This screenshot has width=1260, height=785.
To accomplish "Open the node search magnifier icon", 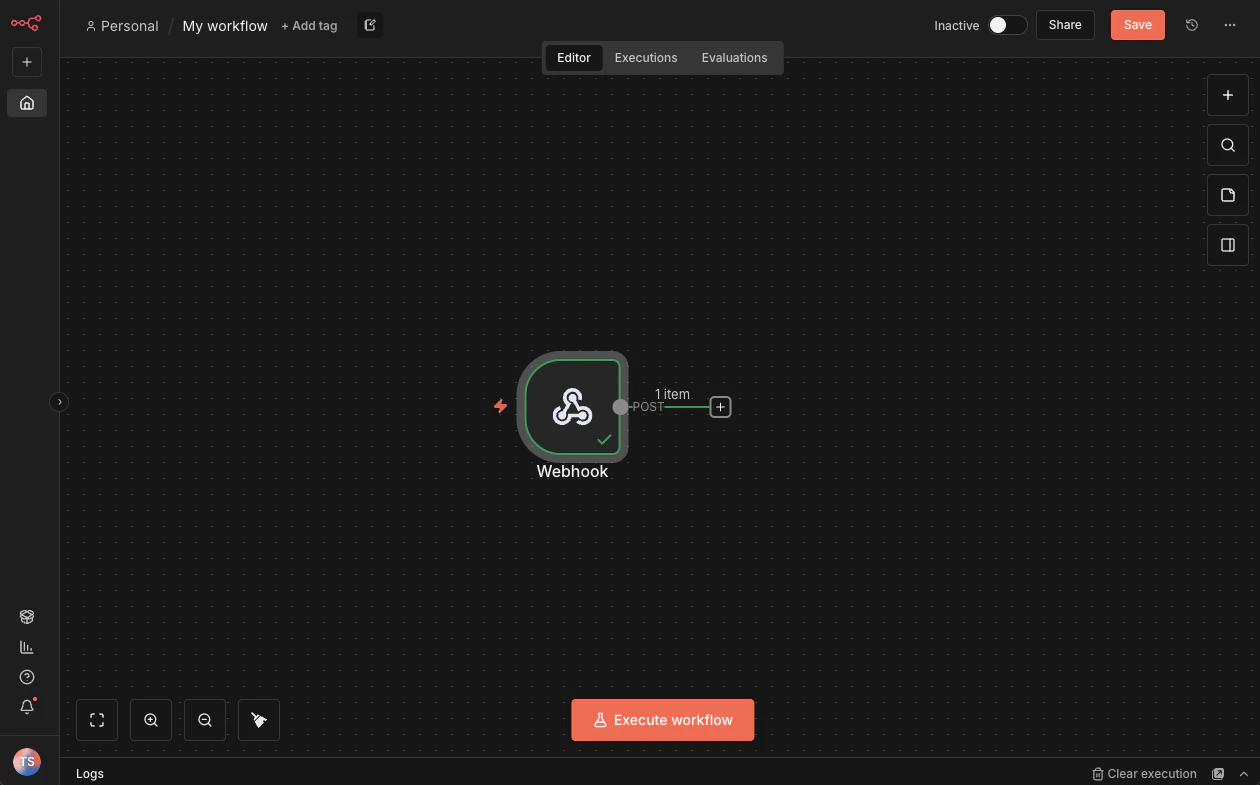I will point(1228,145).
